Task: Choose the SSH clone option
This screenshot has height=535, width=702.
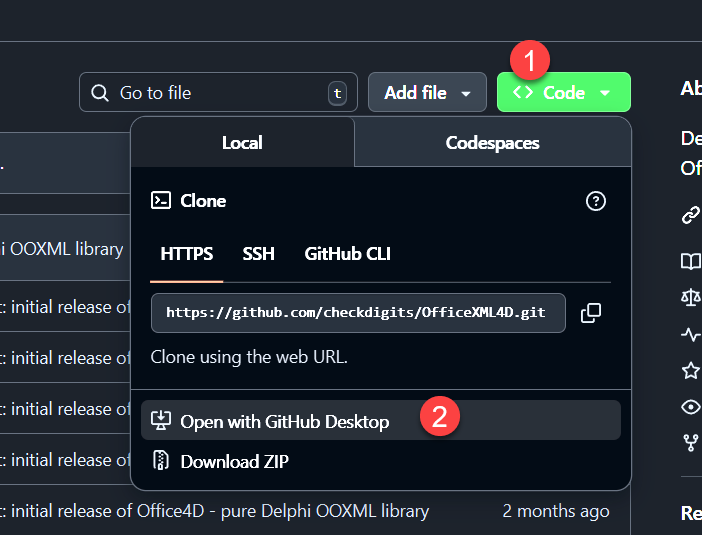Action: [x=258, y=254]
